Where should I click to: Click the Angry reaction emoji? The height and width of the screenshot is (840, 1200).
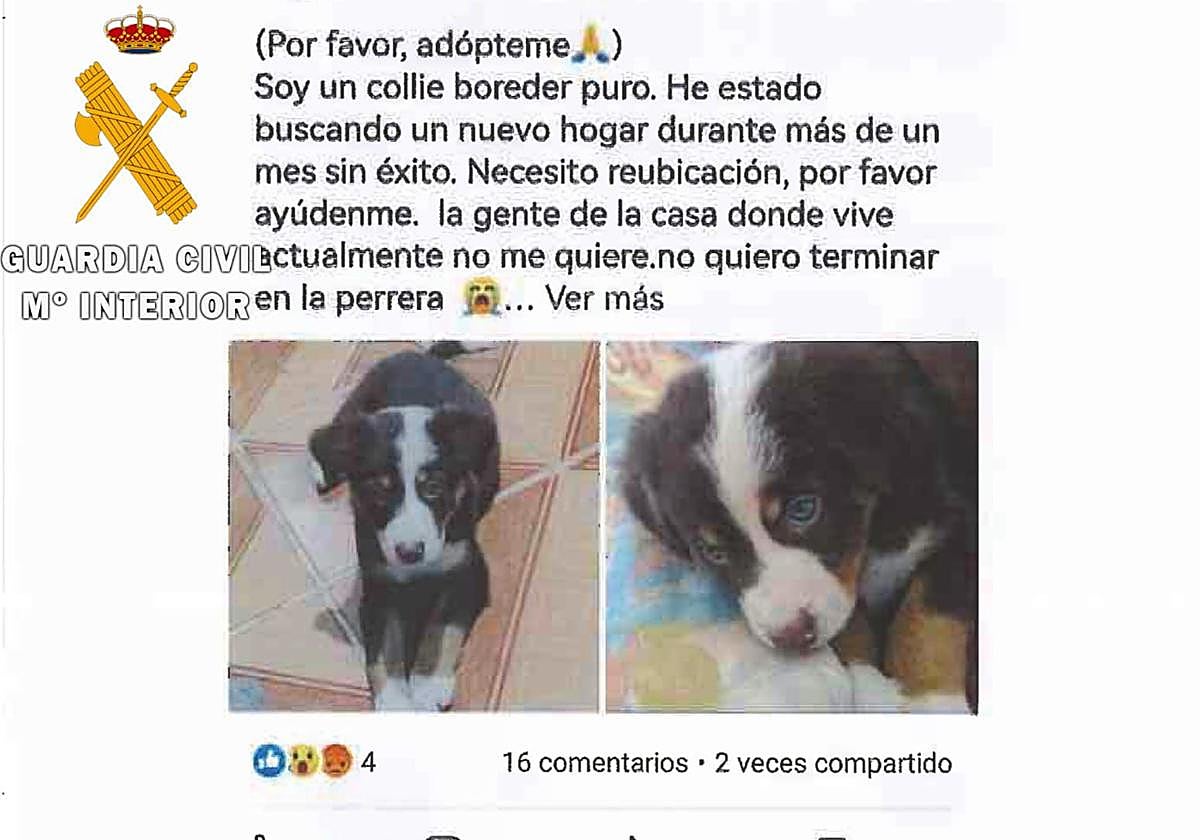[x=336, y=762]
